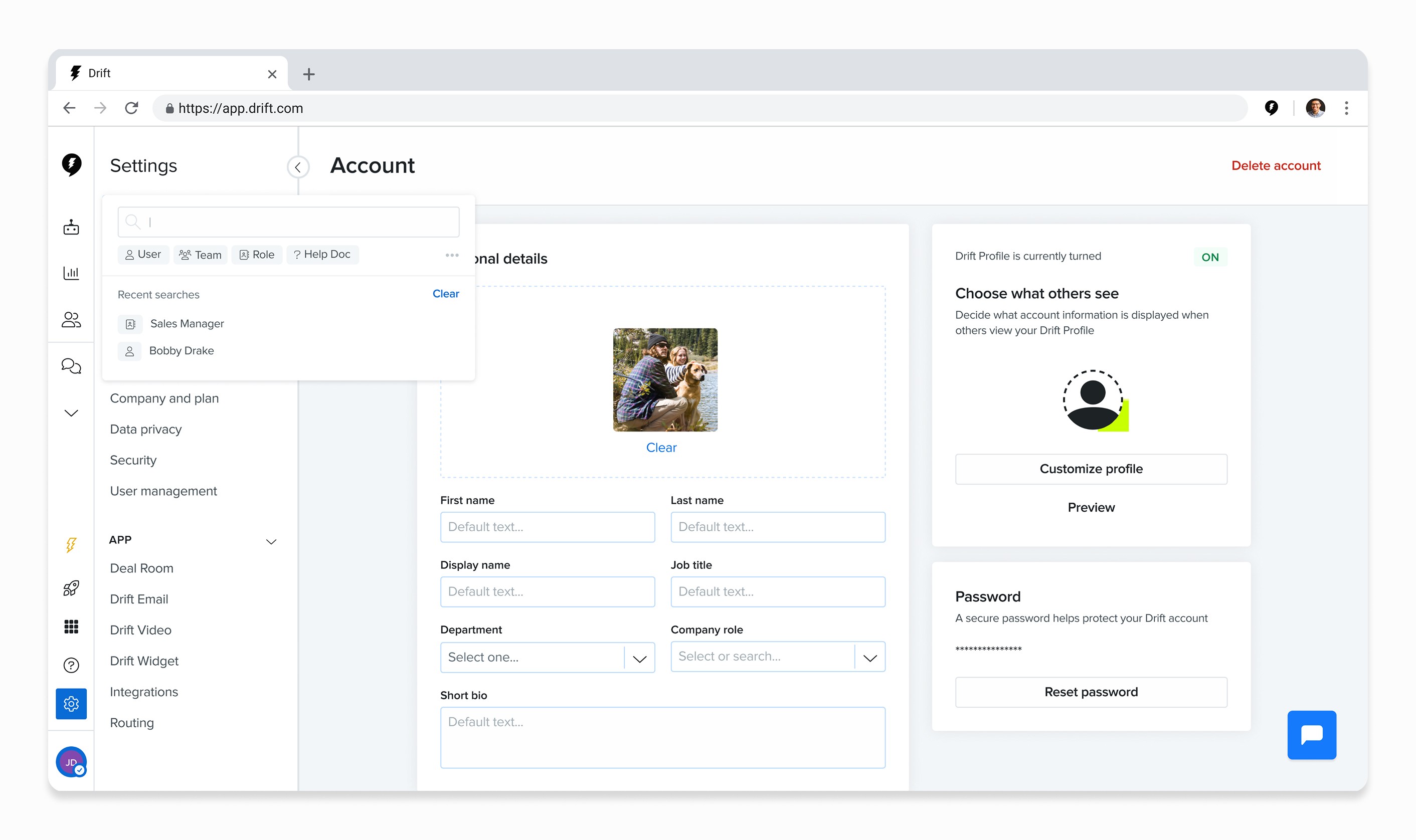This screenshot has width=1416, height=840.
Task: Open User management settings
Action: pyautogui.click(x=163, y=491)
